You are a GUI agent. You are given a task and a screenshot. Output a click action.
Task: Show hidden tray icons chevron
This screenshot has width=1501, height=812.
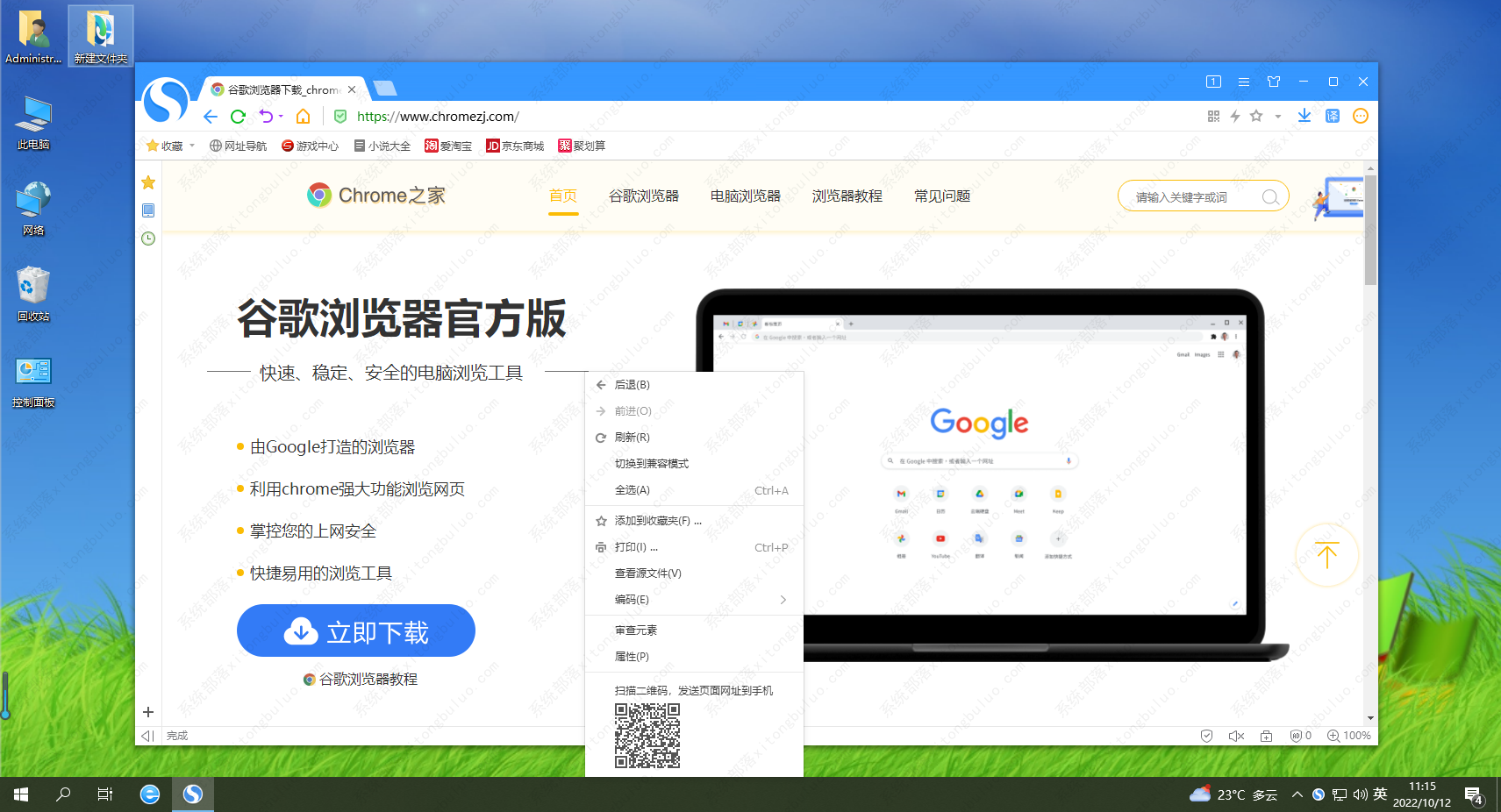tap(1297, 794)
